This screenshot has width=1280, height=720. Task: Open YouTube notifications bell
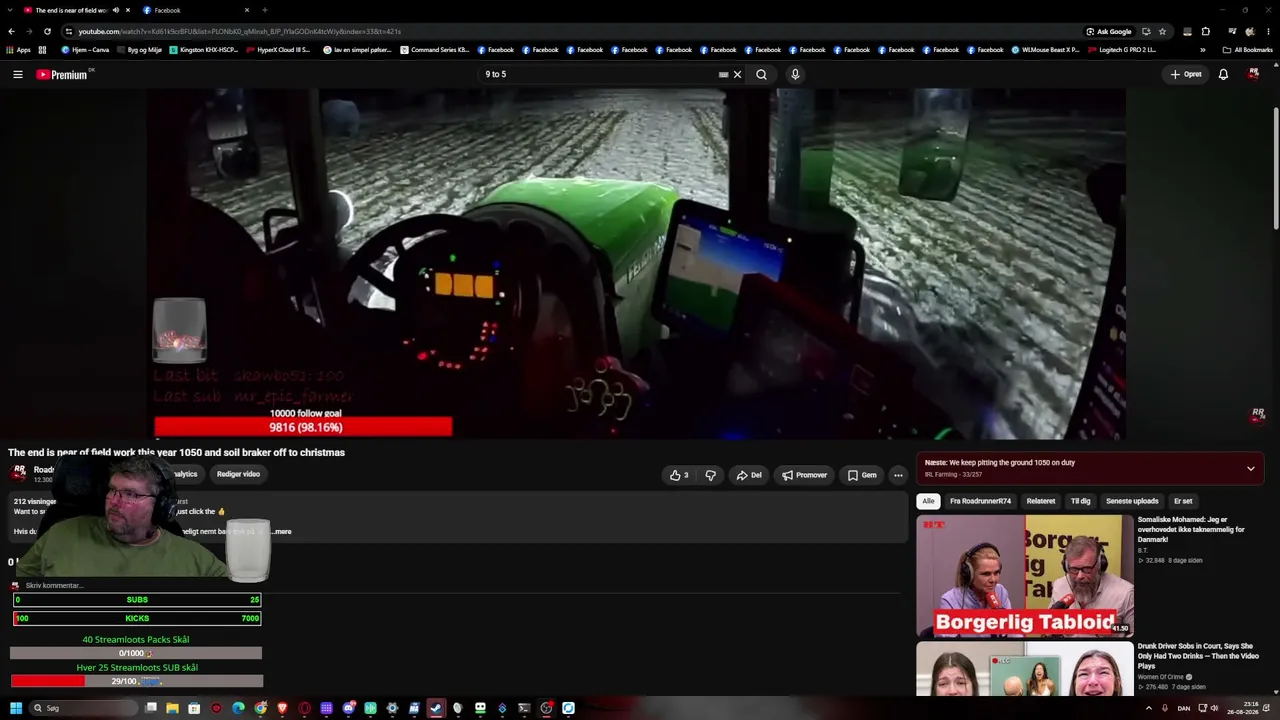1223,74
